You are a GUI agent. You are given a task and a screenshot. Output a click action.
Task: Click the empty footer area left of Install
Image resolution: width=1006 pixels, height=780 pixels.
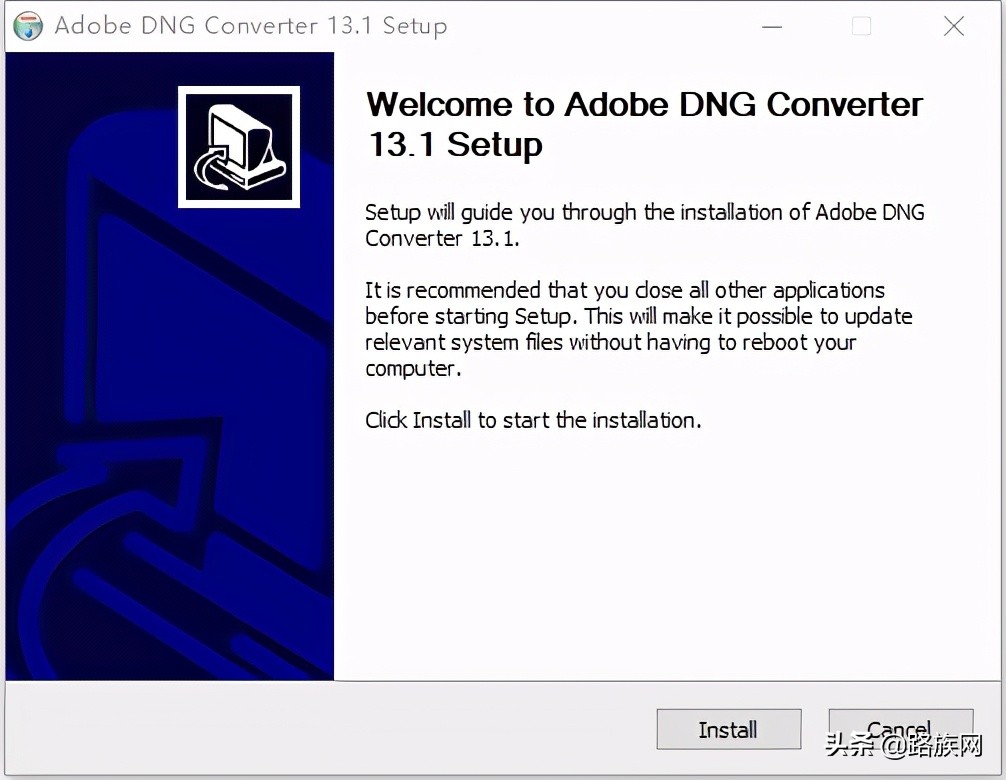pyautogui.click(x=330, y=730)
